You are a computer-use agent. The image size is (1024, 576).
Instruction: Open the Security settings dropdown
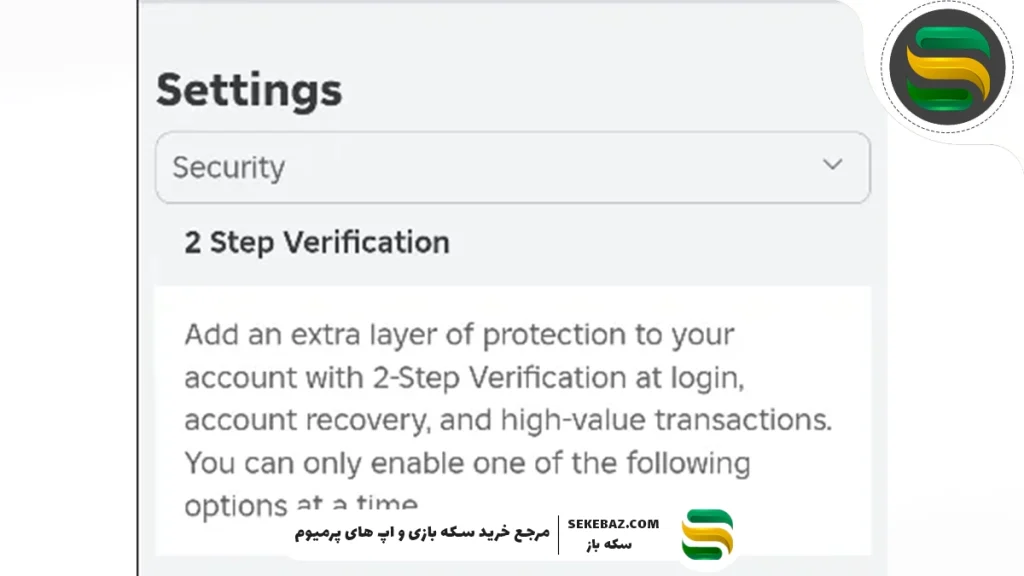(512, 167)
